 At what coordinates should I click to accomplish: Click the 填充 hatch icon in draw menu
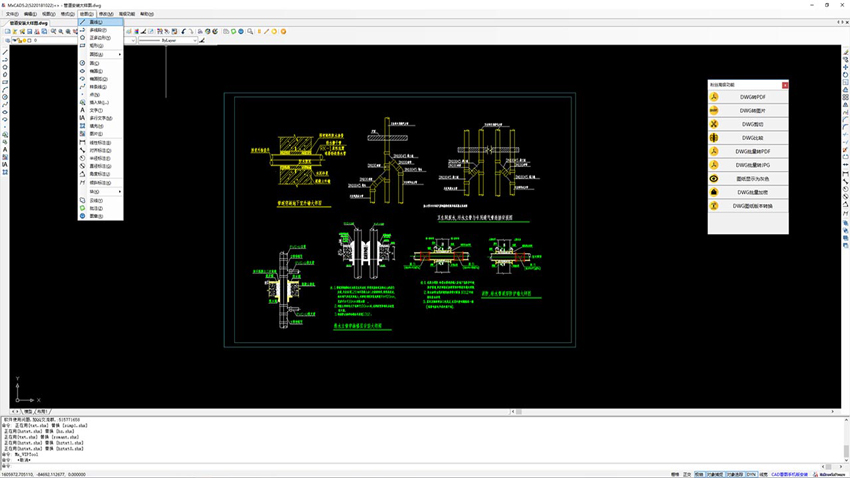coord(82,126)
